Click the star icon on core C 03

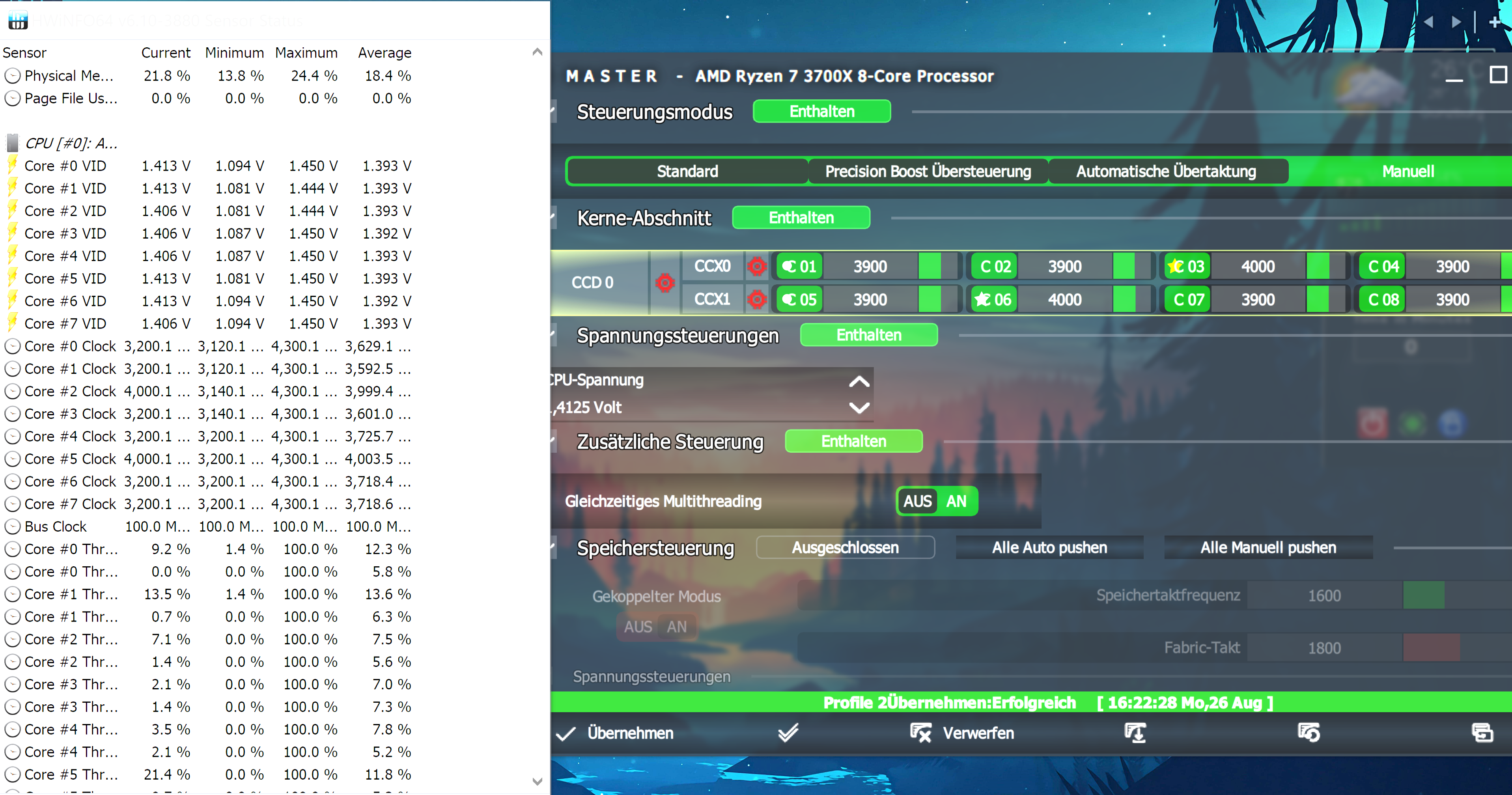[1175, 266]
